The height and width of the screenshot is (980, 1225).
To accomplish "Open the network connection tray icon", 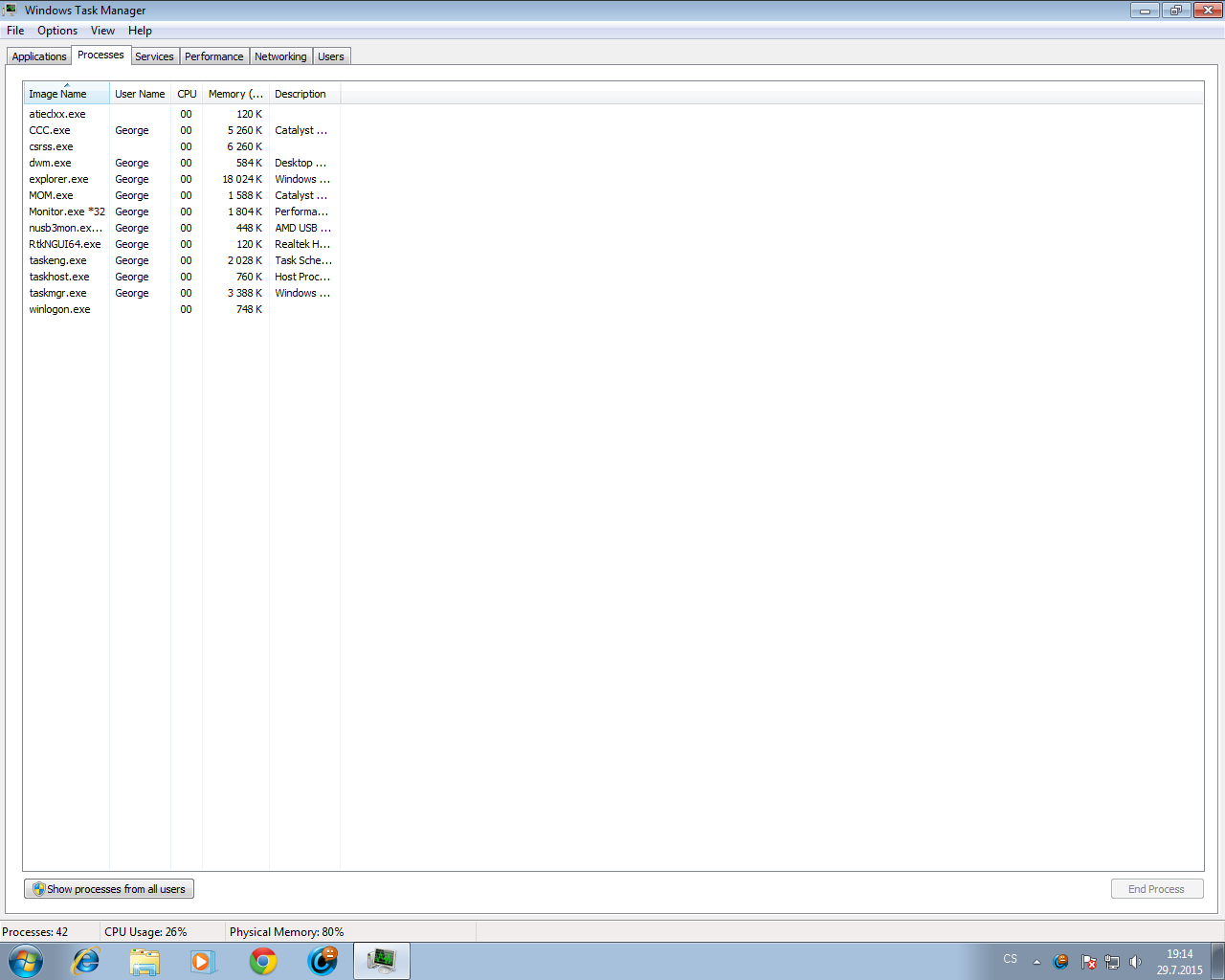I will click(x=1112, y=962).
